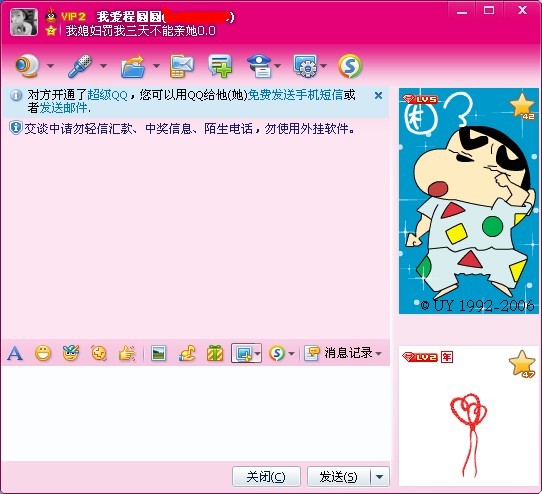542x494 pixels.
Task: Open the 超级QQ link
Action: click(x=108, y=95)
